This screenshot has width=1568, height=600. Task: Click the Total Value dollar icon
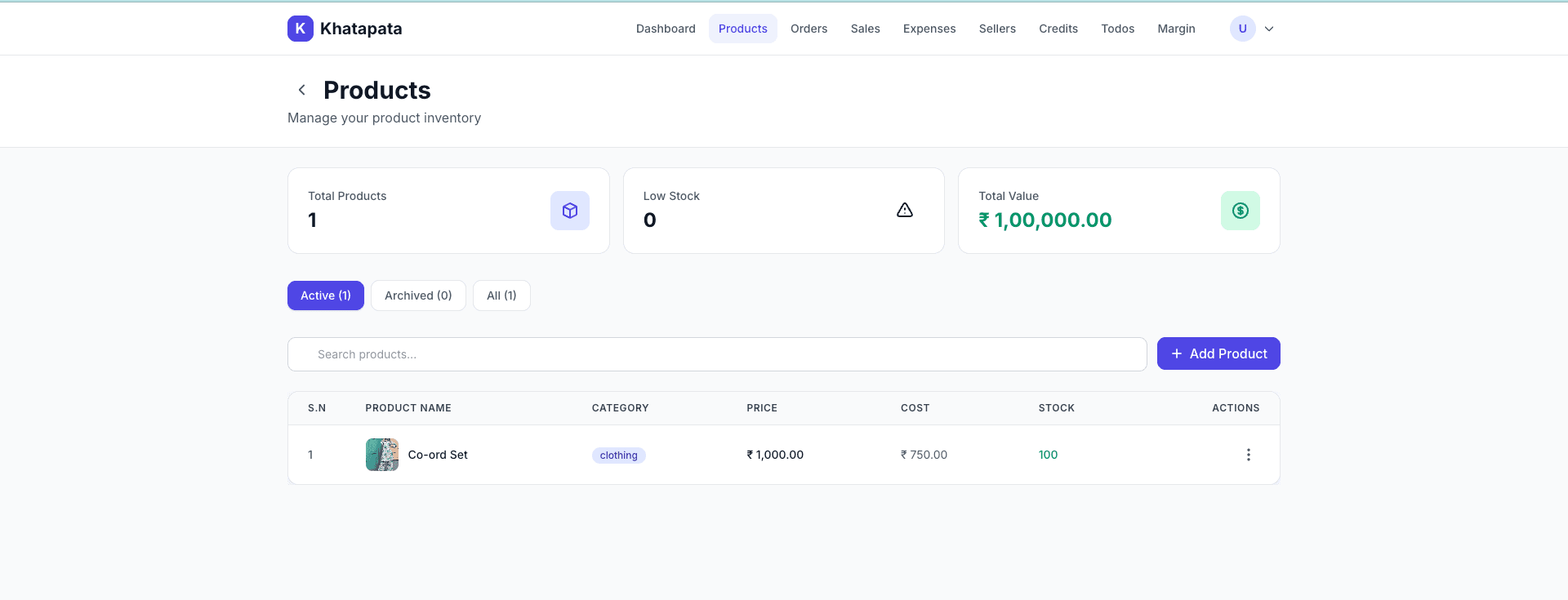point(1241,211)
